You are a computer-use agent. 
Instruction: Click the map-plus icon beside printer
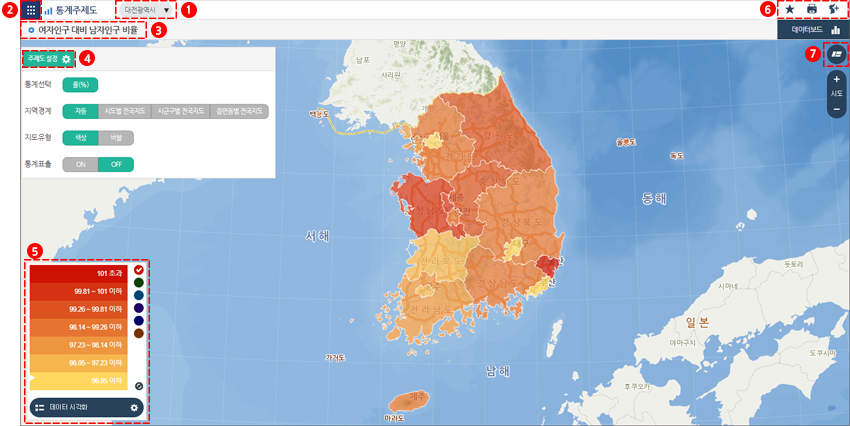coord(834,9)
